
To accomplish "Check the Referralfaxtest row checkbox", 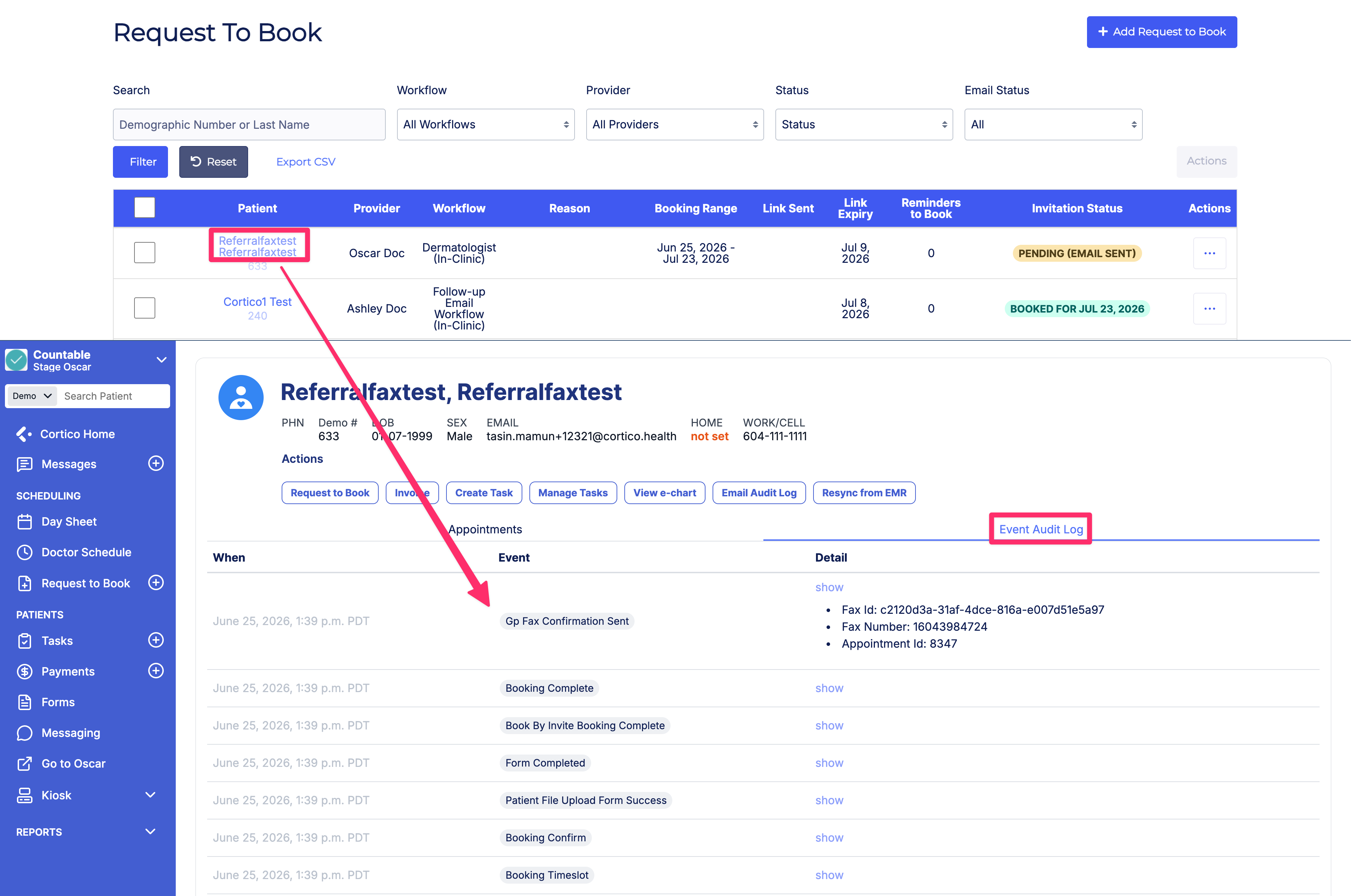I will (145, 253).
